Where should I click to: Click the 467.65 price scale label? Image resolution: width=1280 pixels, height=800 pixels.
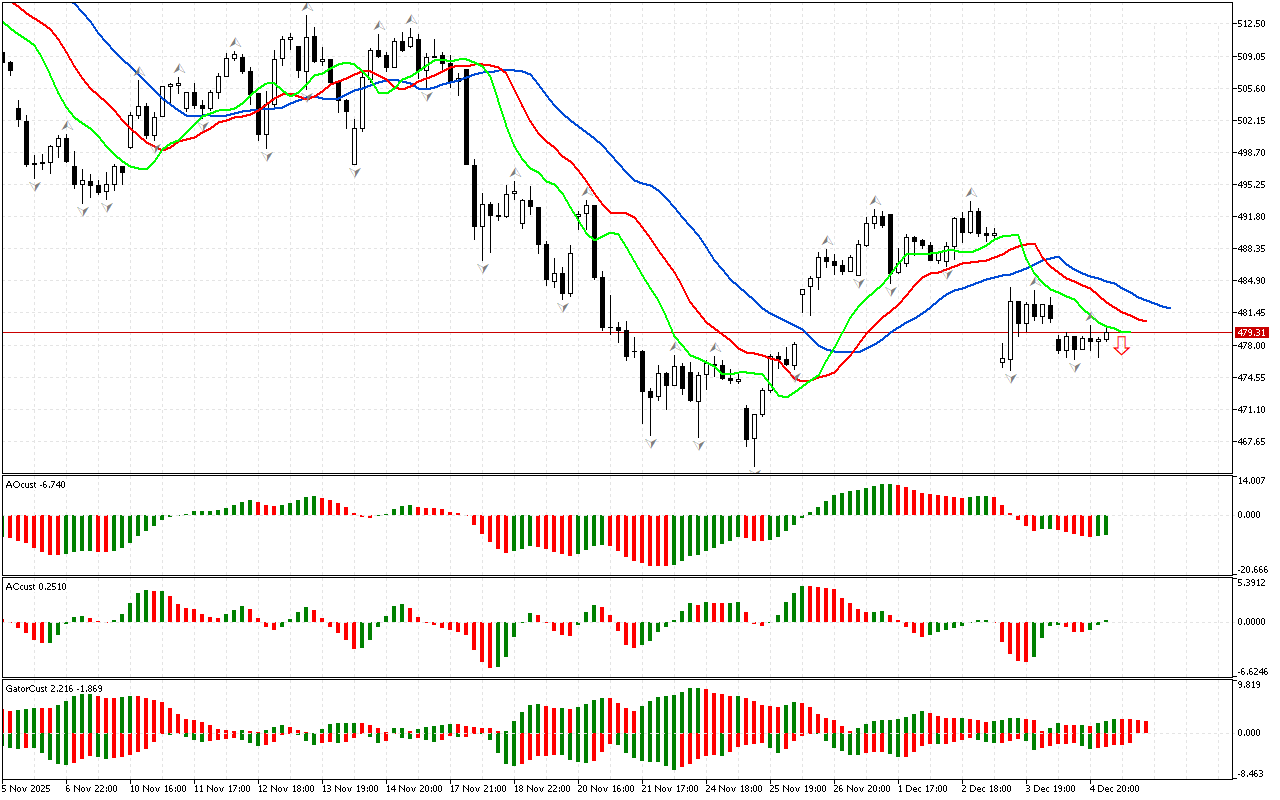[x=1252, y=441]
